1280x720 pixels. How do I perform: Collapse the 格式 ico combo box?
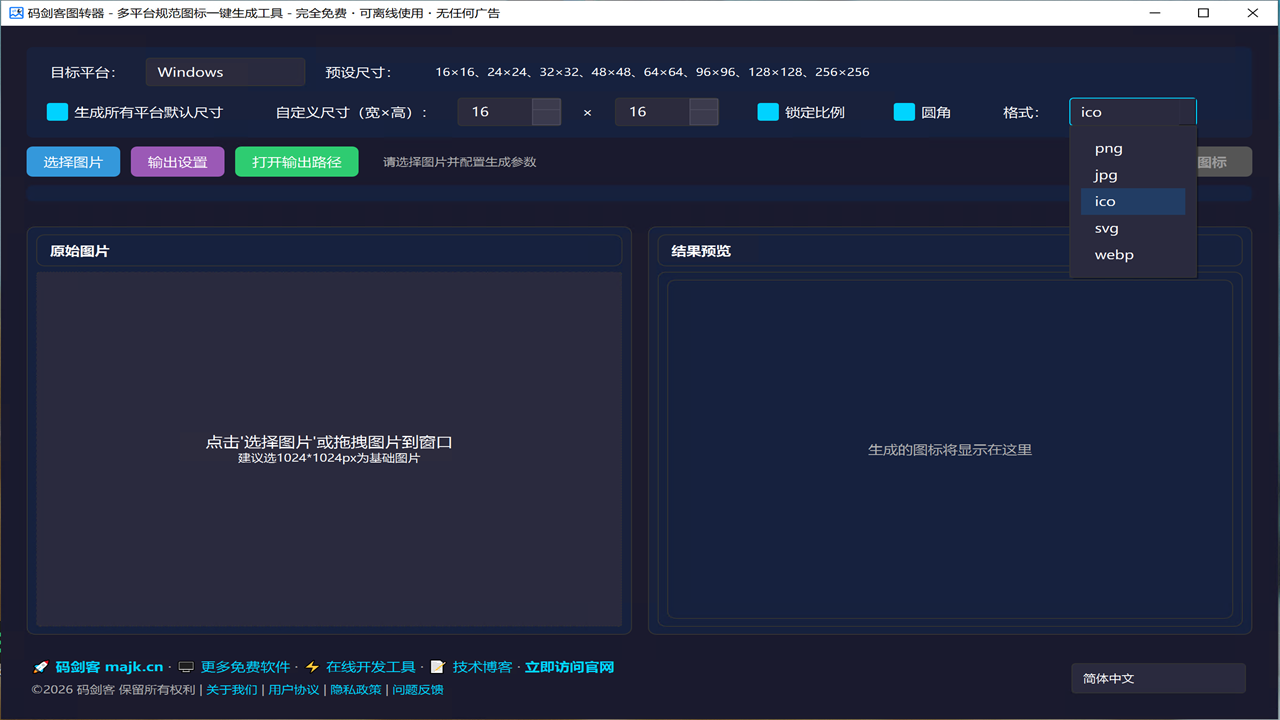1133,112
